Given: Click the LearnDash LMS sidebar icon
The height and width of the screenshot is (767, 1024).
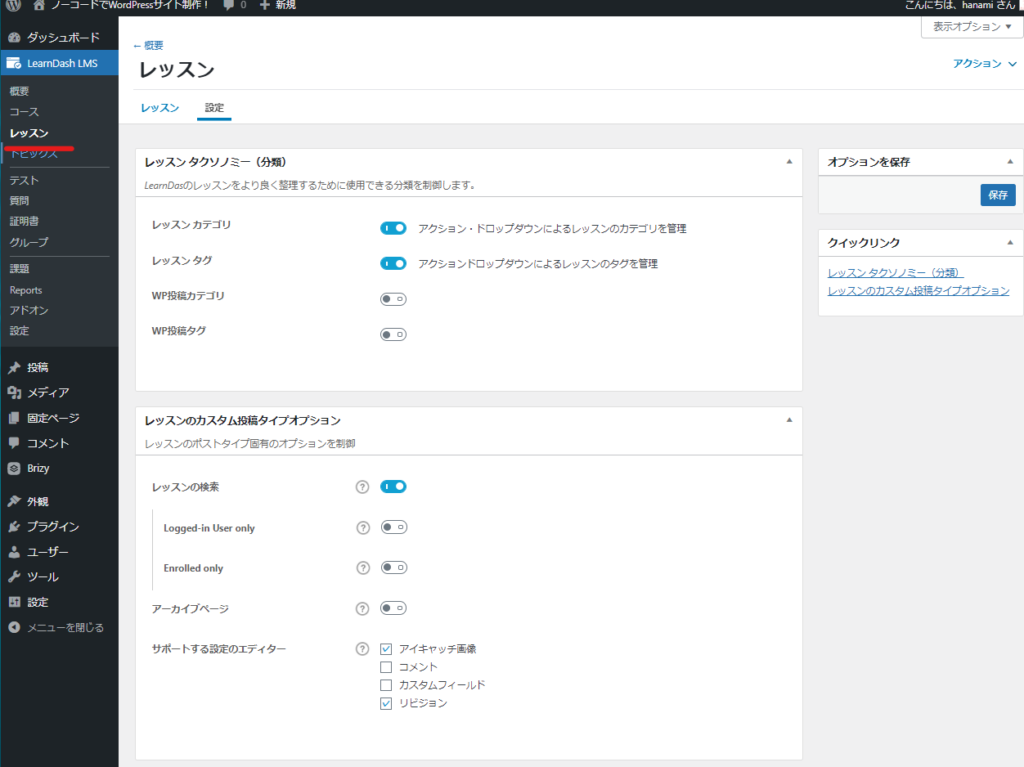Looking at the screenshot, I should tap(14, 63).
